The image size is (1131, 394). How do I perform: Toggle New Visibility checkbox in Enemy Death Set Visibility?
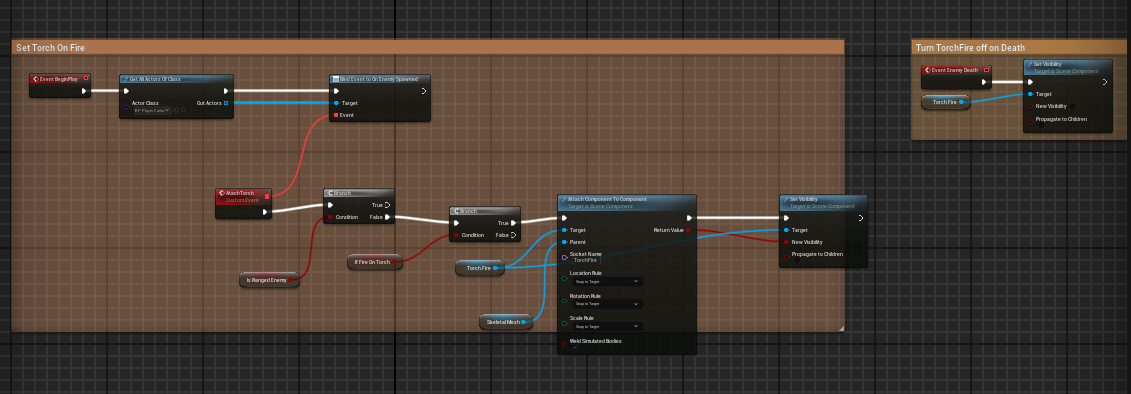click(x=1072, y=106)
